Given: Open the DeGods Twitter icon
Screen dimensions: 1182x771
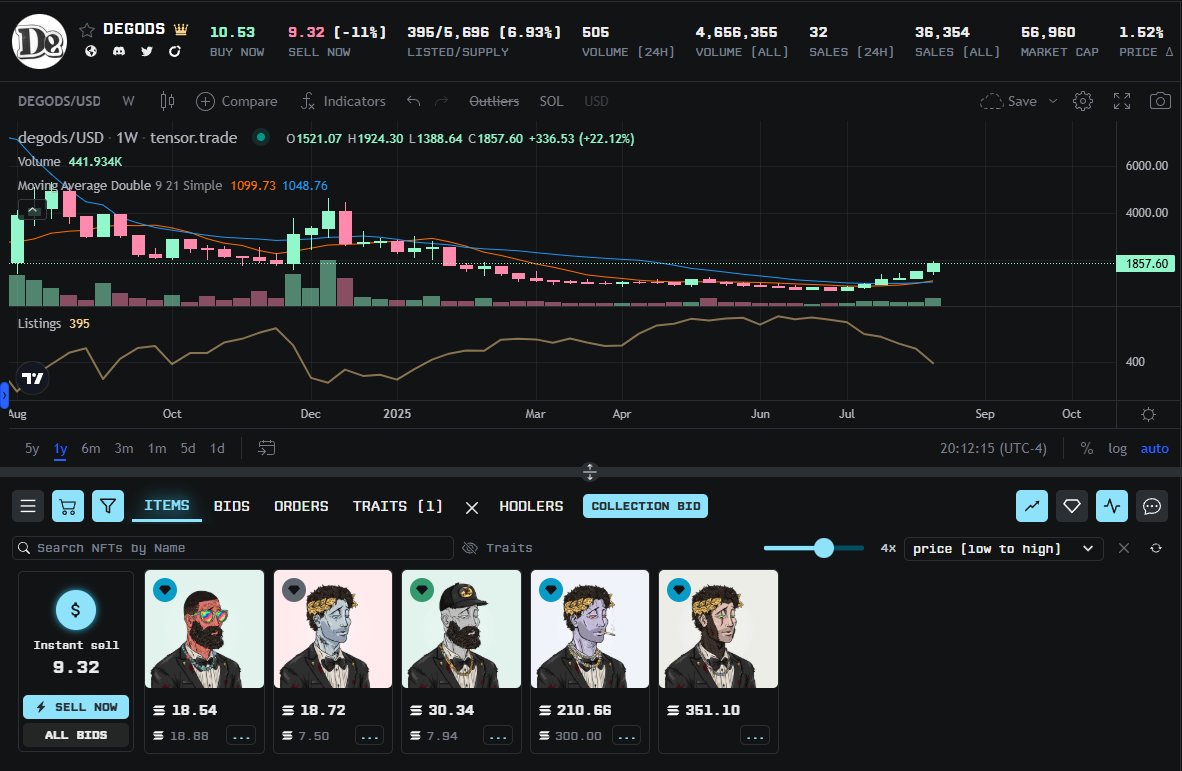Looking at the screenshot, I should 146,51.
